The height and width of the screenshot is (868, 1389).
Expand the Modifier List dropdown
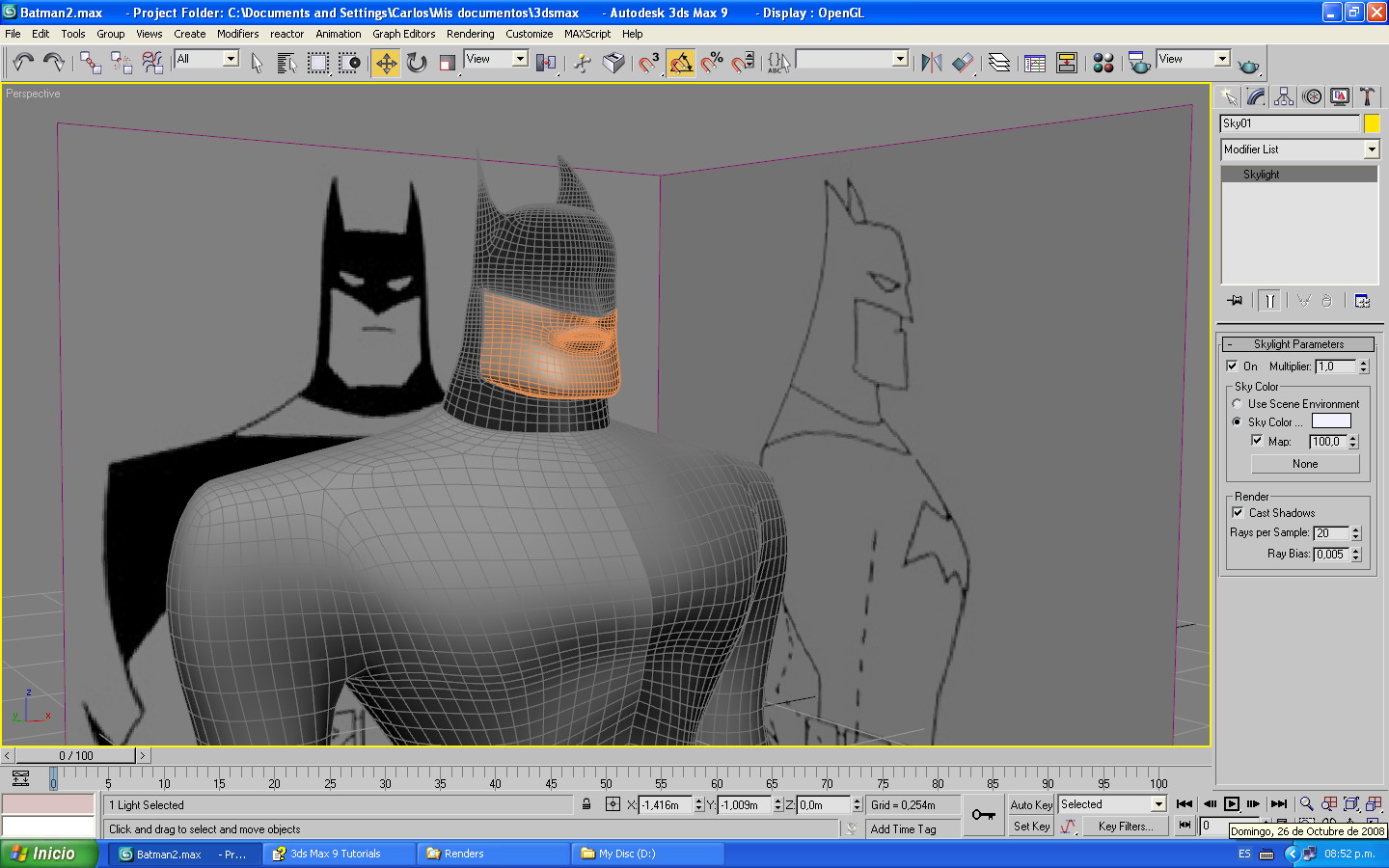(1371, 149)
